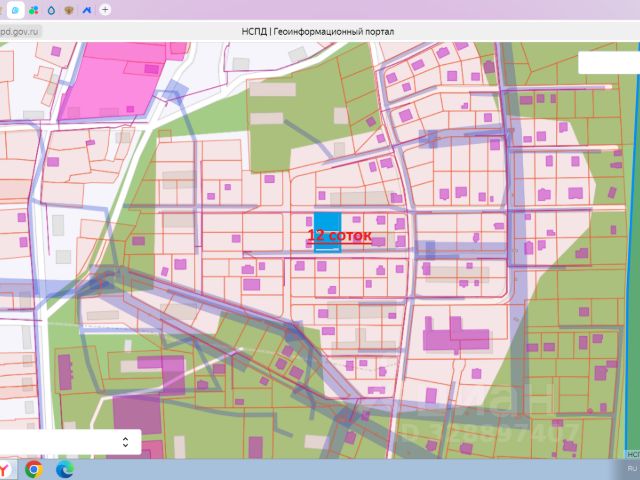Open the tab with the blue zigzag icon
Image resolution: width=640 pixels, height=480 pixels.
pos(87,9)
